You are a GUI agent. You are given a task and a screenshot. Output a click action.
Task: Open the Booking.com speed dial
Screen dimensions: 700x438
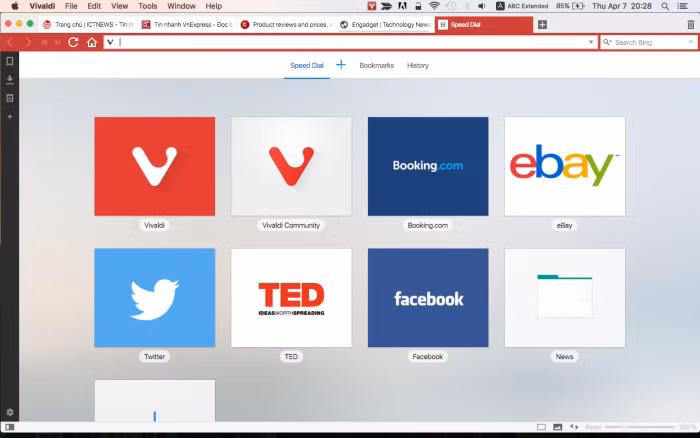(428, 166)
